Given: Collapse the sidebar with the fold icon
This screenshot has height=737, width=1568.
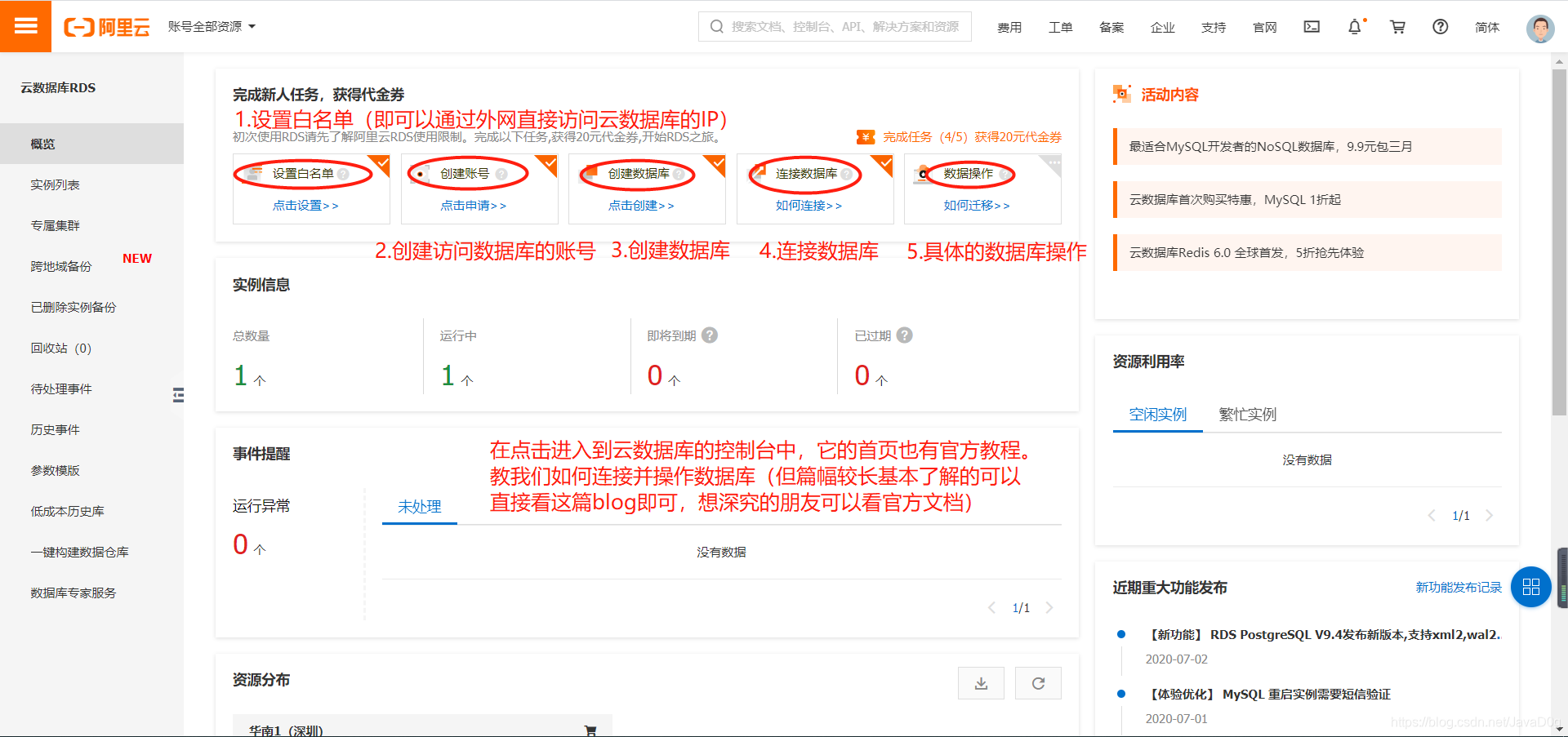Looking at the screenshot, I should 178,396.
